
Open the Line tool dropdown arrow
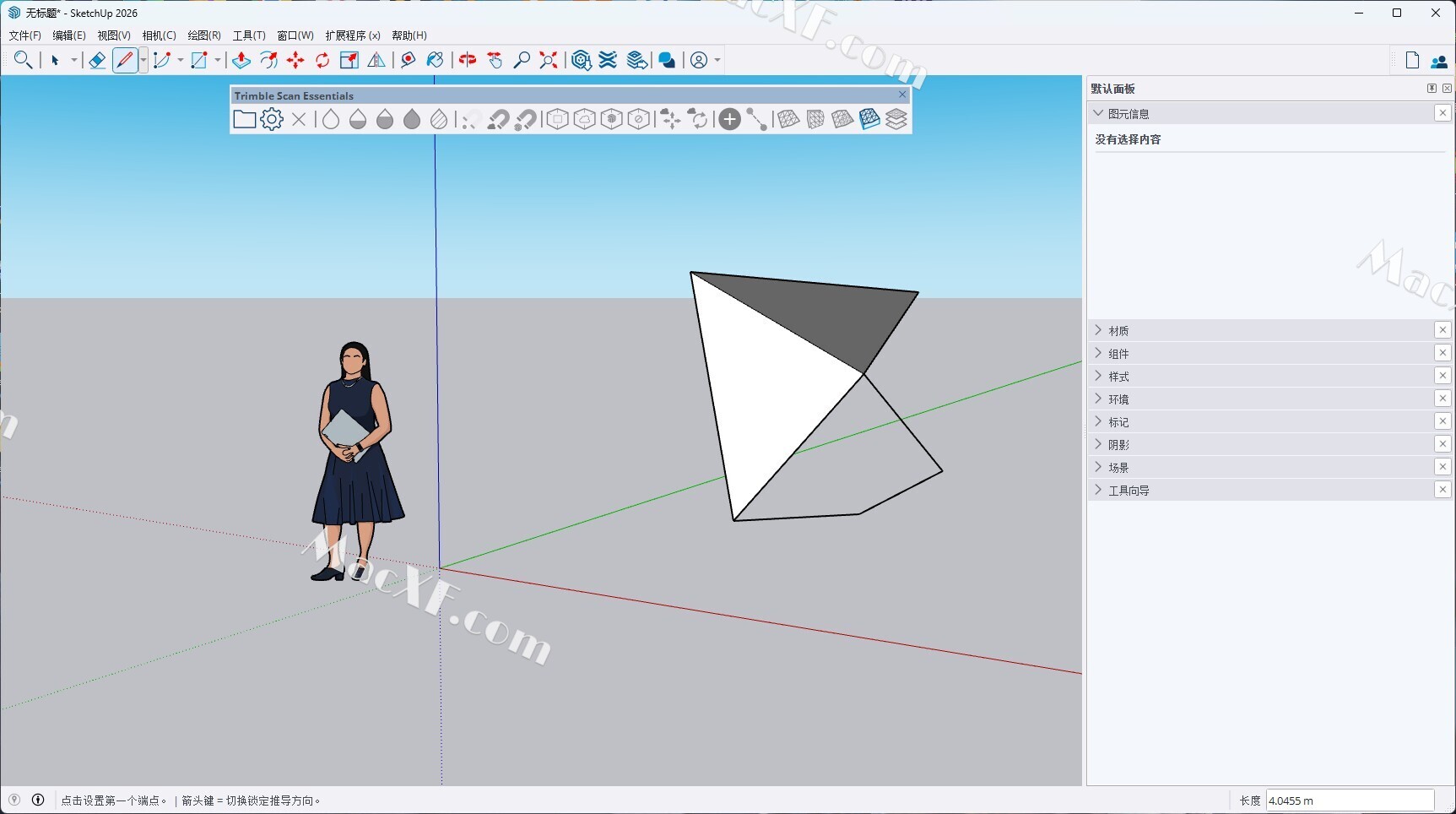pos(143,60)
